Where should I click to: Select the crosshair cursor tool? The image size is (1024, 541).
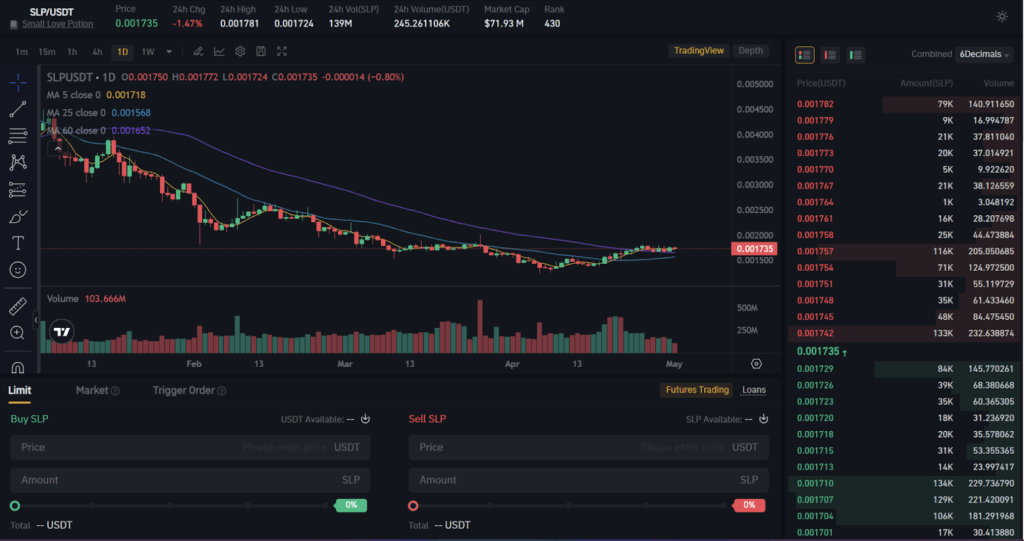pyautogui.click(x=18, y=82)
